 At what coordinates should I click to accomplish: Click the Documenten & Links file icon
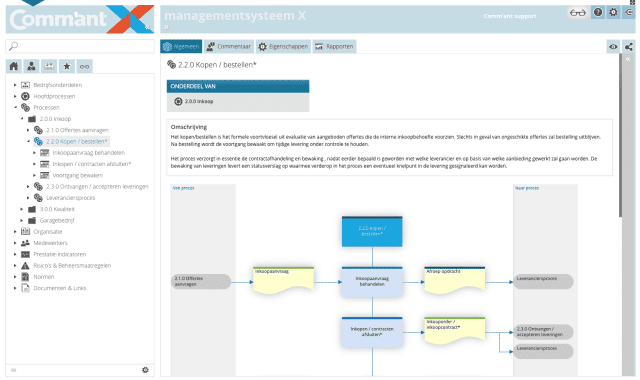pos(25,288)
